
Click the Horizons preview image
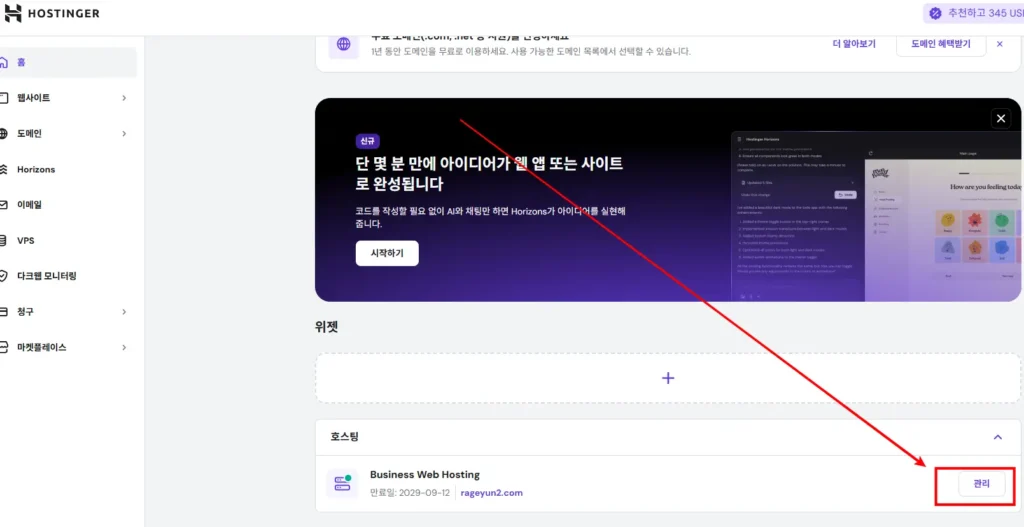(x=876, y=216)
